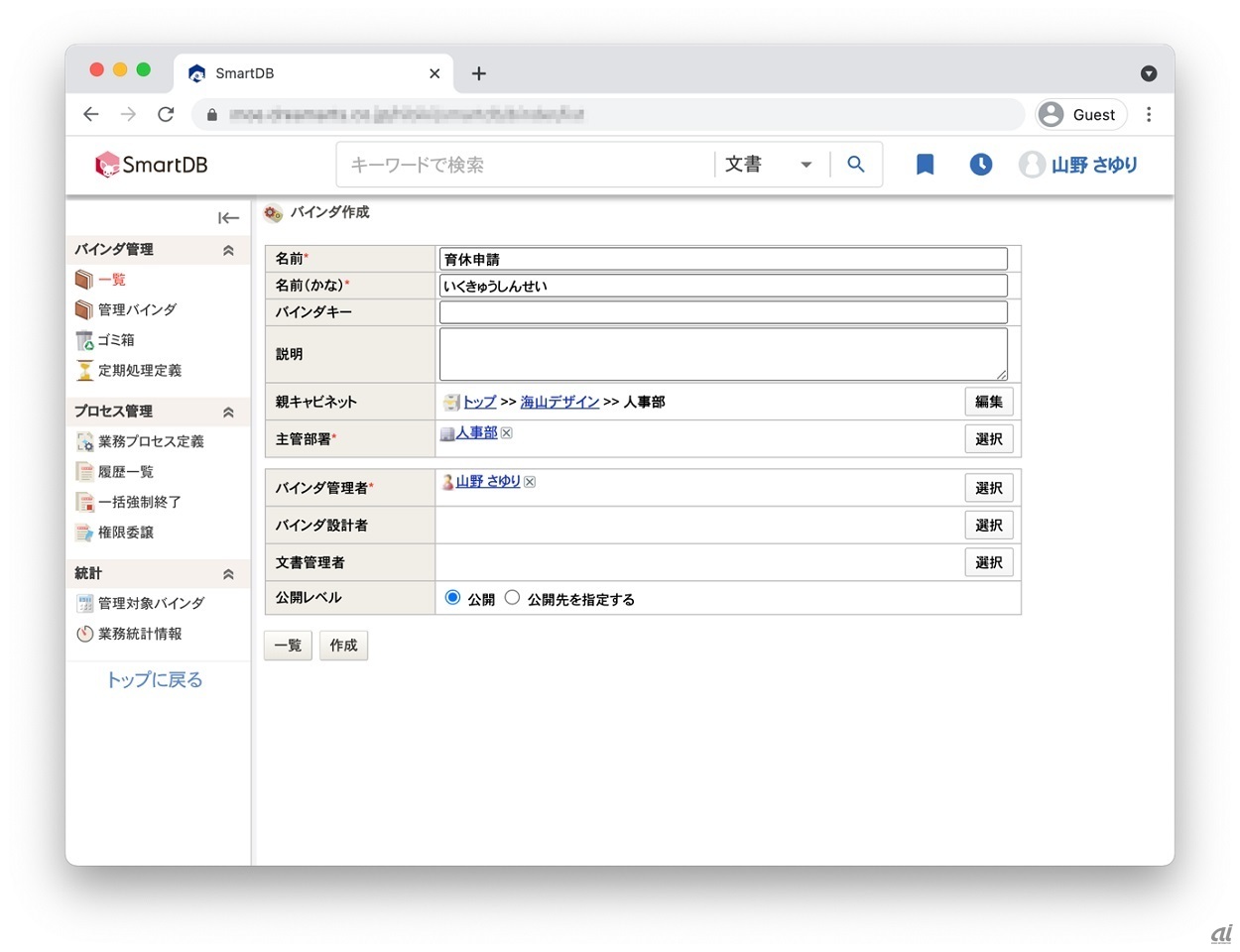This screenshot has height=952, width=1240.
Task: Open 業務プロセス定義 in the sidebar
Action: (x=150, y=441)
